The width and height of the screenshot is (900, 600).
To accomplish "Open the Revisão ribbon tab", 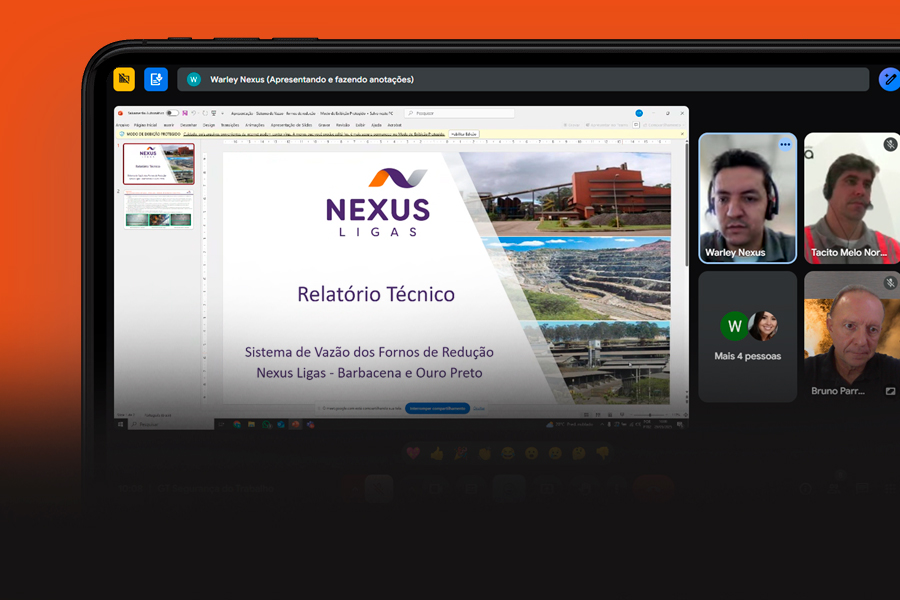I will click(x=343, y=125).
